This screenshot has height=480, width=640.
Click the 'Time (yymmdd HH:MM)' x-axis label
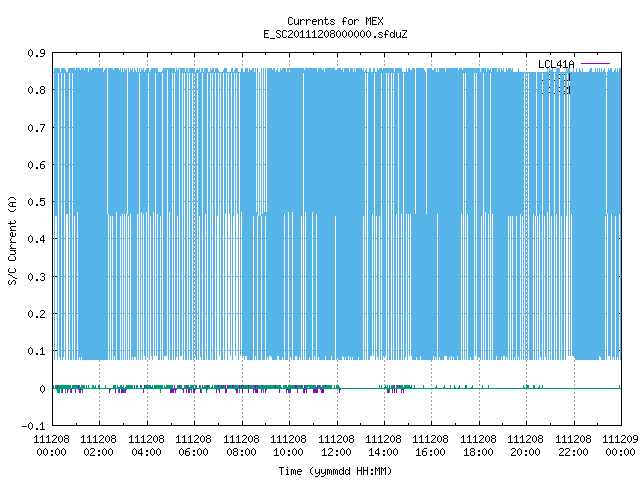335,471
